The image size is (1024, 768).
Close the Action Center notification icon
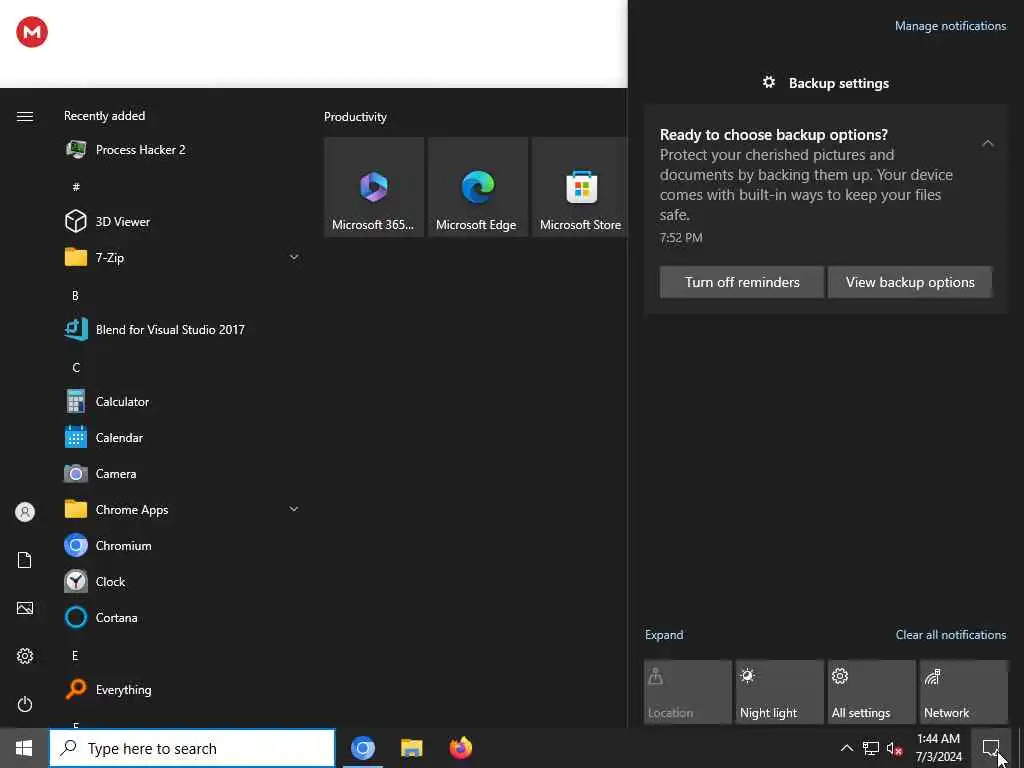pyautogui.click(x=991, y=748)
